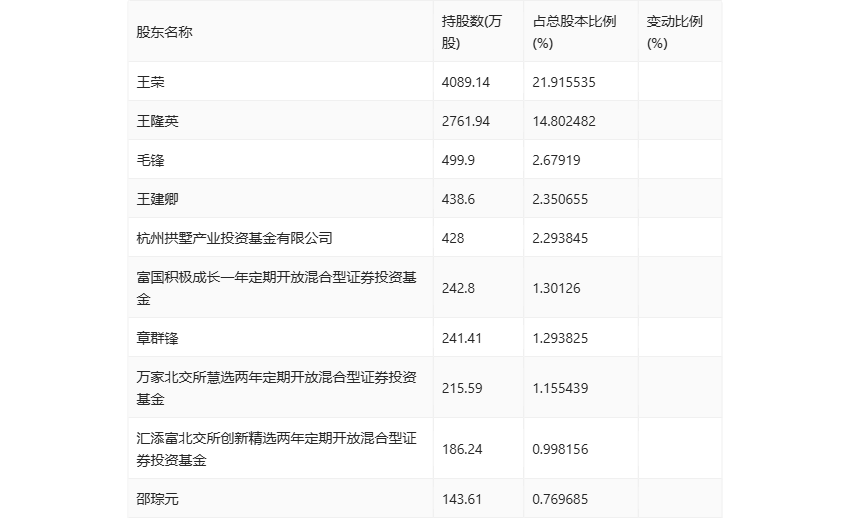
Task: Select 汇添富北交所创新精选 fund name
Action: point(276,449)
